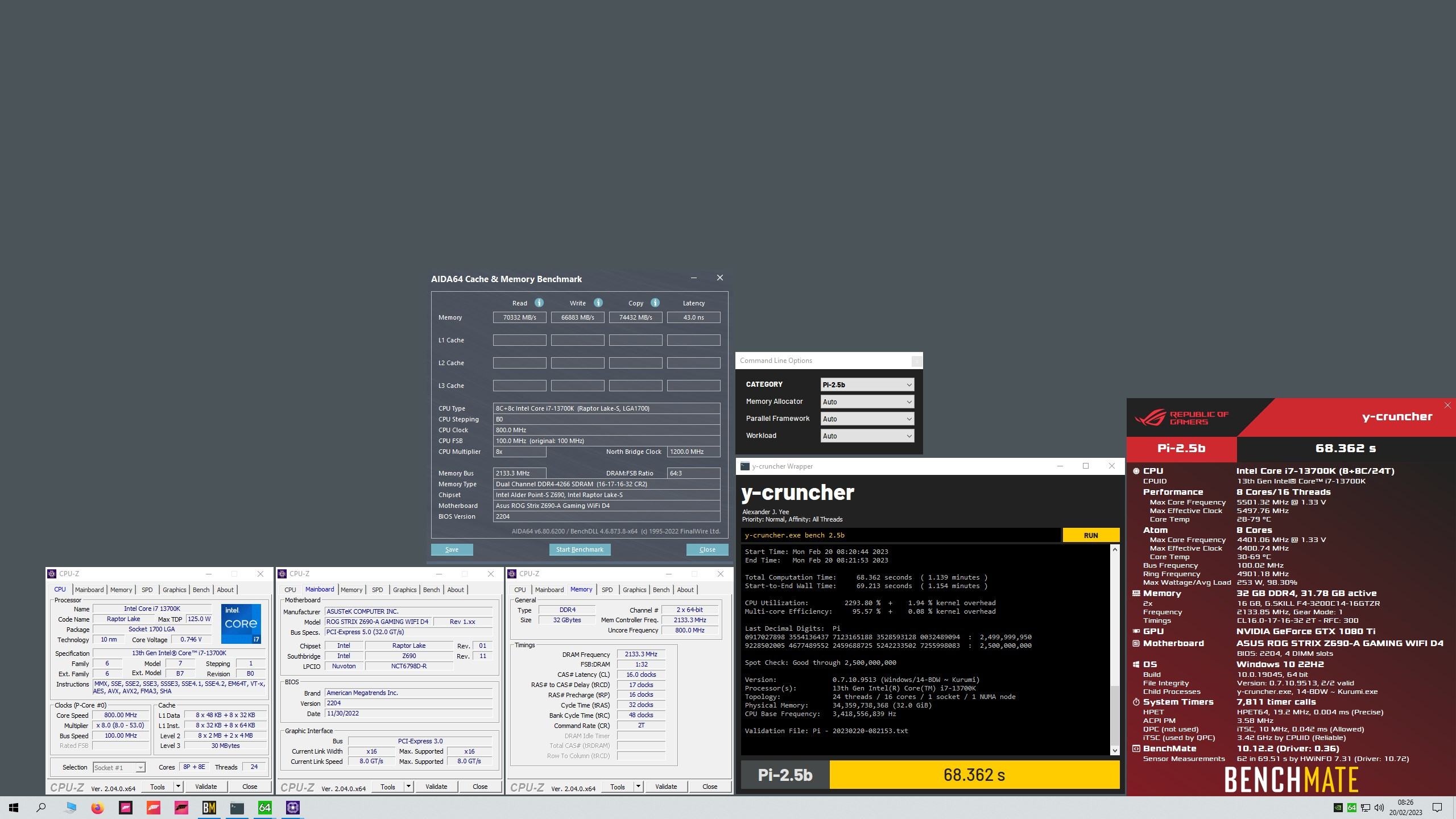
Task: Click RUN button in y-cruncher Wrapper
Action: pyautogui.click(x=1091, y=535)
